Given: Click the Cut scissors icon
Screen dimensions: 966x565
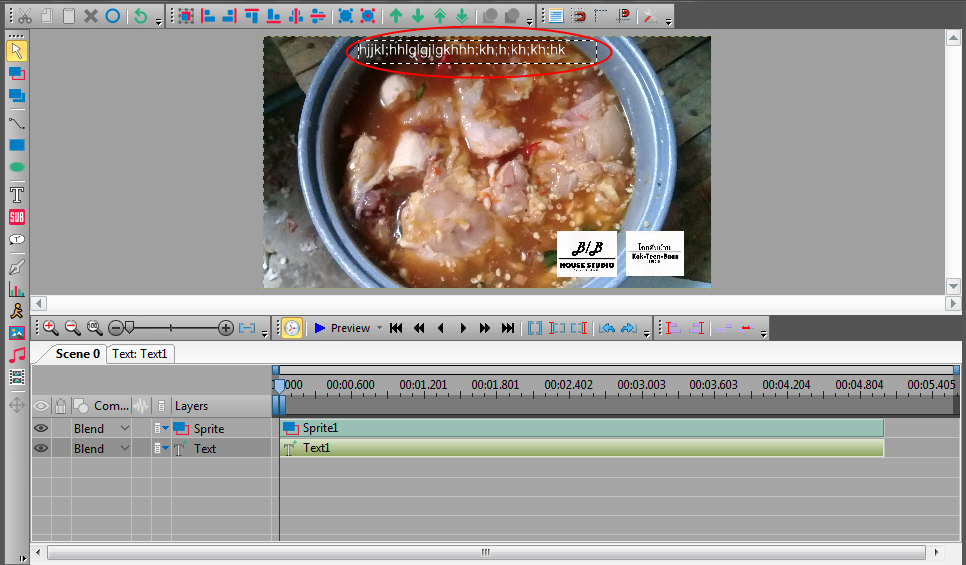Looking at the screenshot, I should pos(25,16).
